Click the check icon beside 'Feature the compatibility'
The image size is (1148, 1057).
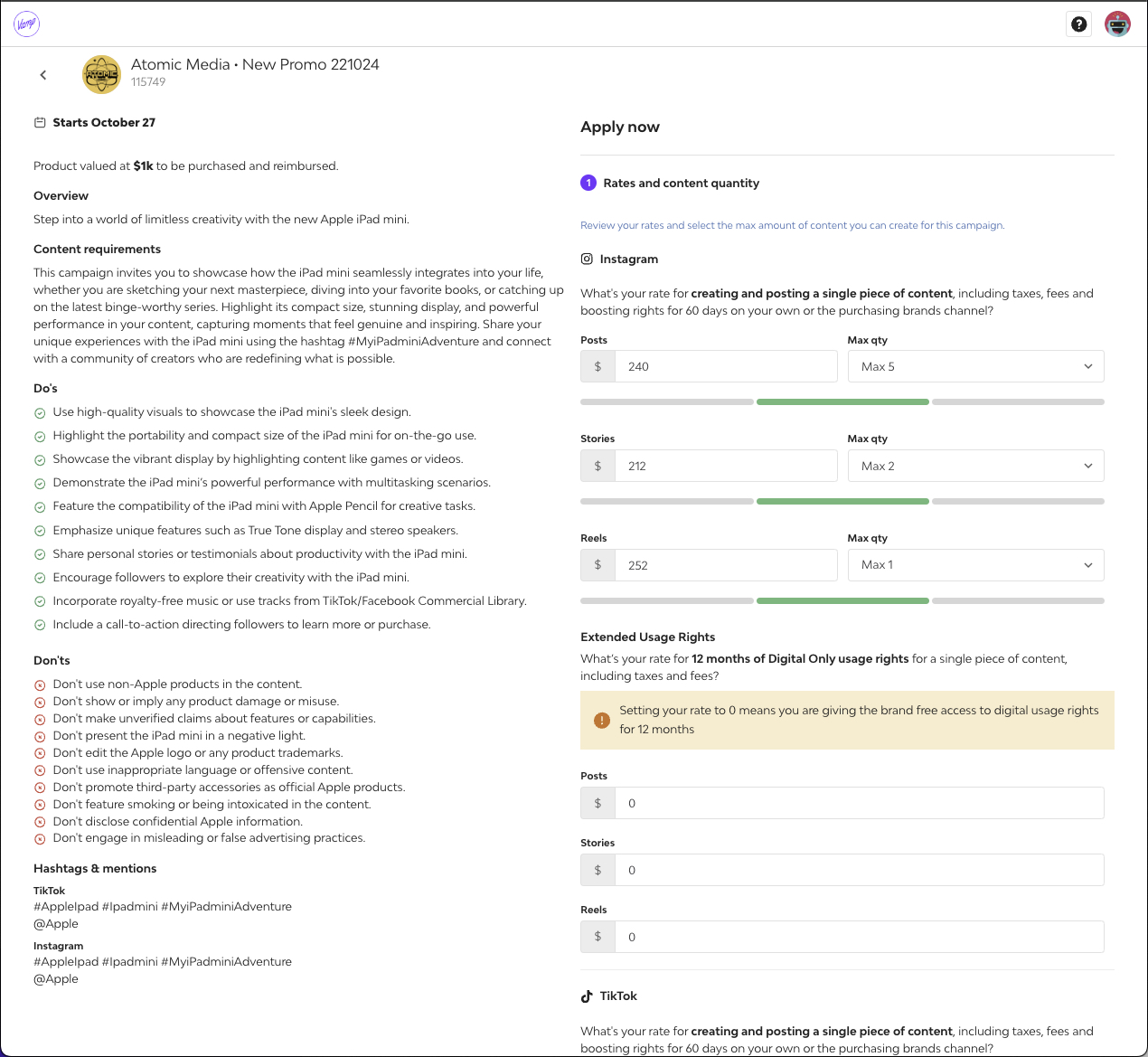40,507
